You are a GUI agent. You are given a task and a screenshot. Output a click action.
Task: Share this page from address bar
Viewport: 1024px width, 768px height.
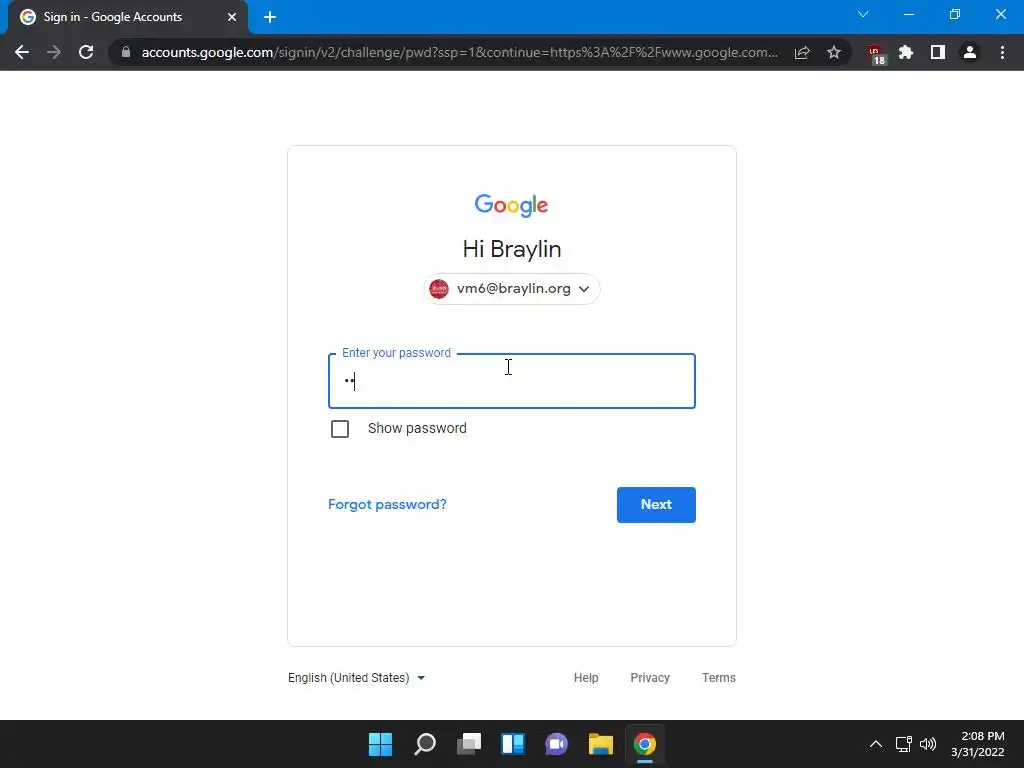802,52
